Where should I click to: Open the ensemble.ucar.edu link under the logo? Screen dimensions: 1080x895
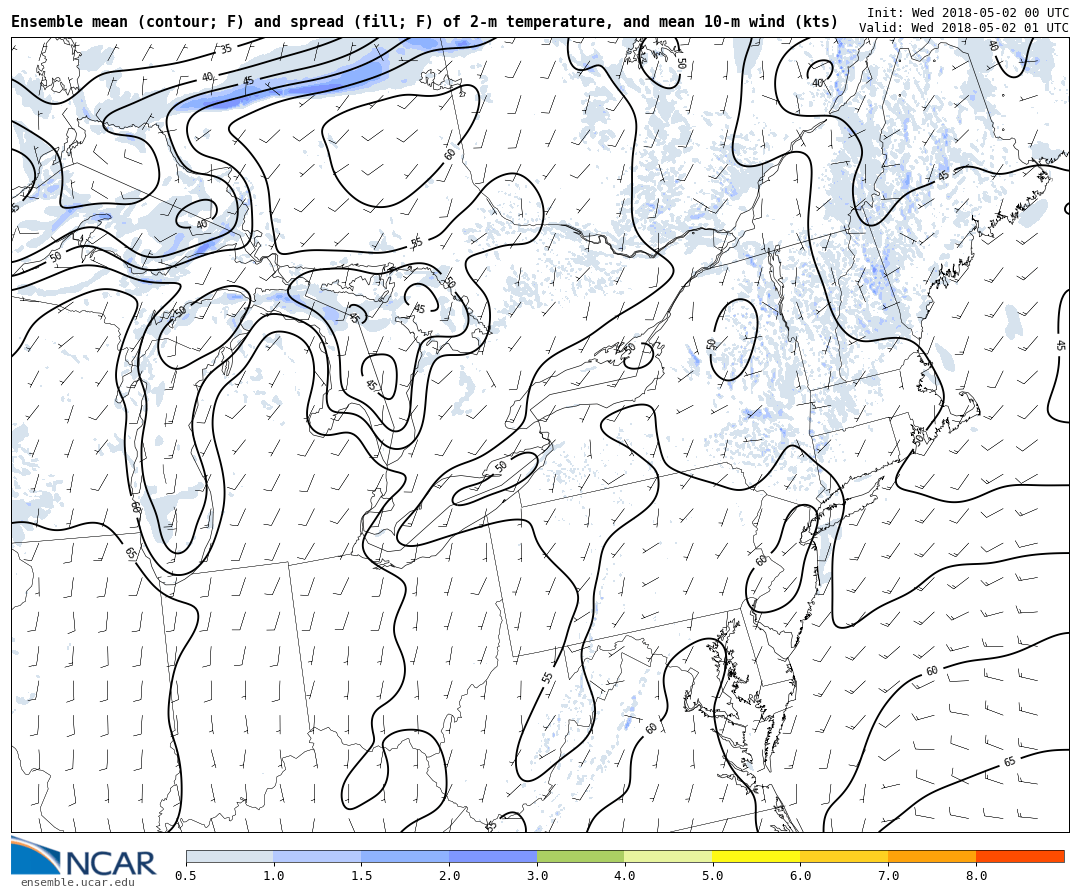[x=78, y=883]
